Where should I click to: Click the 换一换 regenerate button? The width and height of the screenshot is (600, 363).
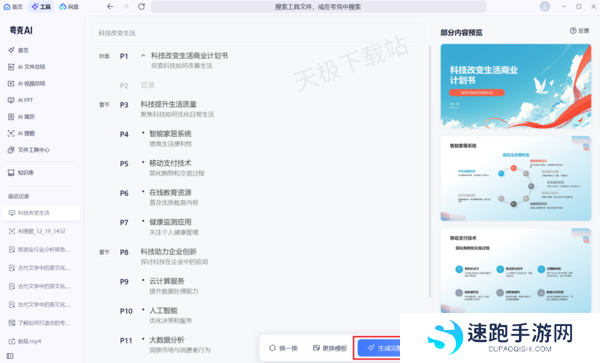(283, 348)
